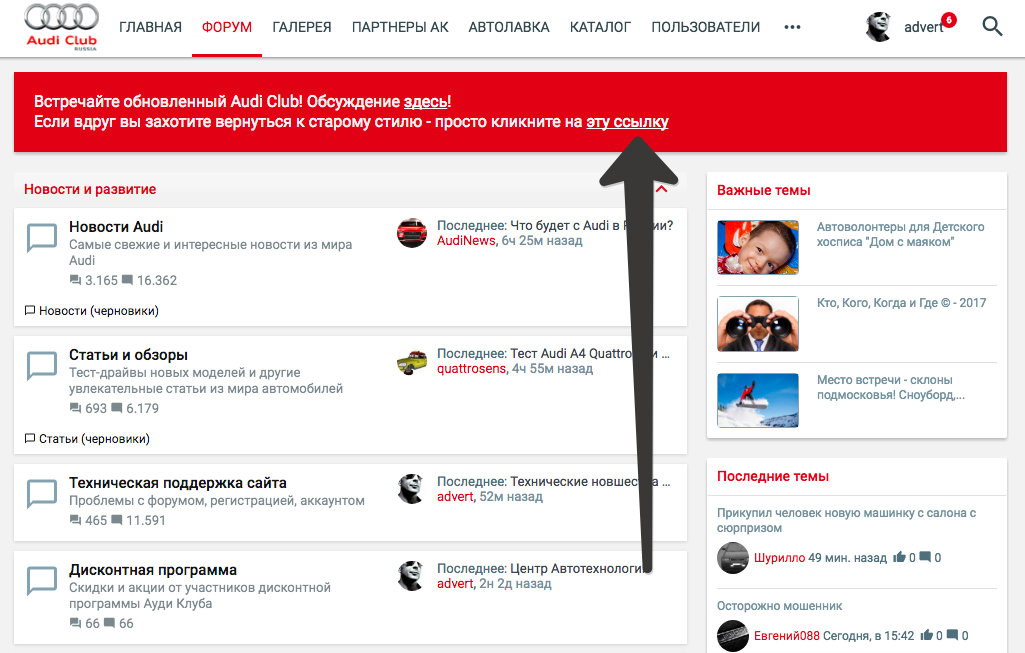Click the likes thumb icon beside Шурилло
Image resolution: width=1025 pixels, height=653 pixels.
pos(899,557)
